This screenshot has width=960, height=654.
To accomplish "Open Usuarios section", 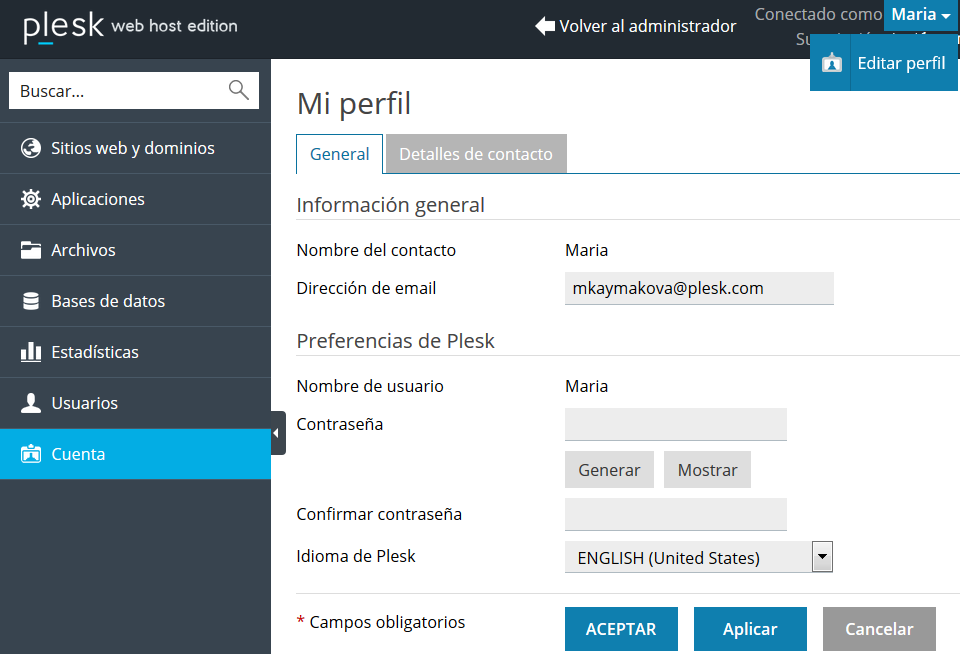I will point(135,403).
